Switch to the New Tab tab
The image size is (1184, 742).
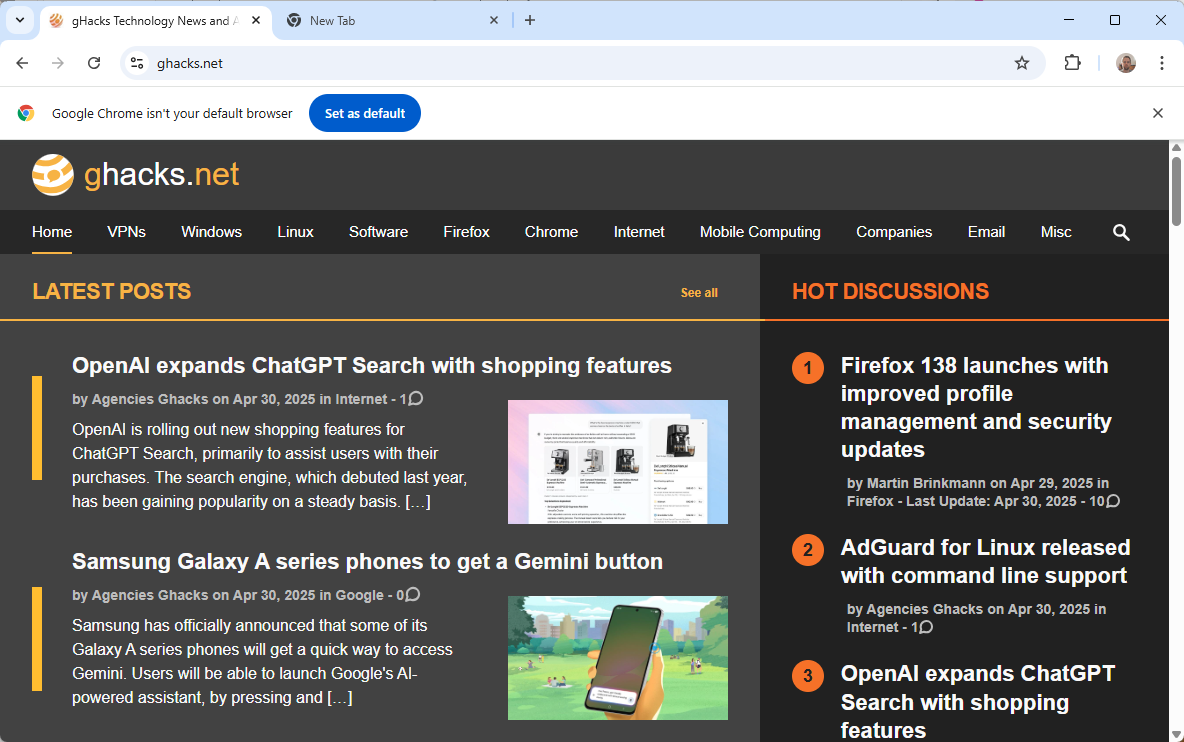[x=393, y=21]
